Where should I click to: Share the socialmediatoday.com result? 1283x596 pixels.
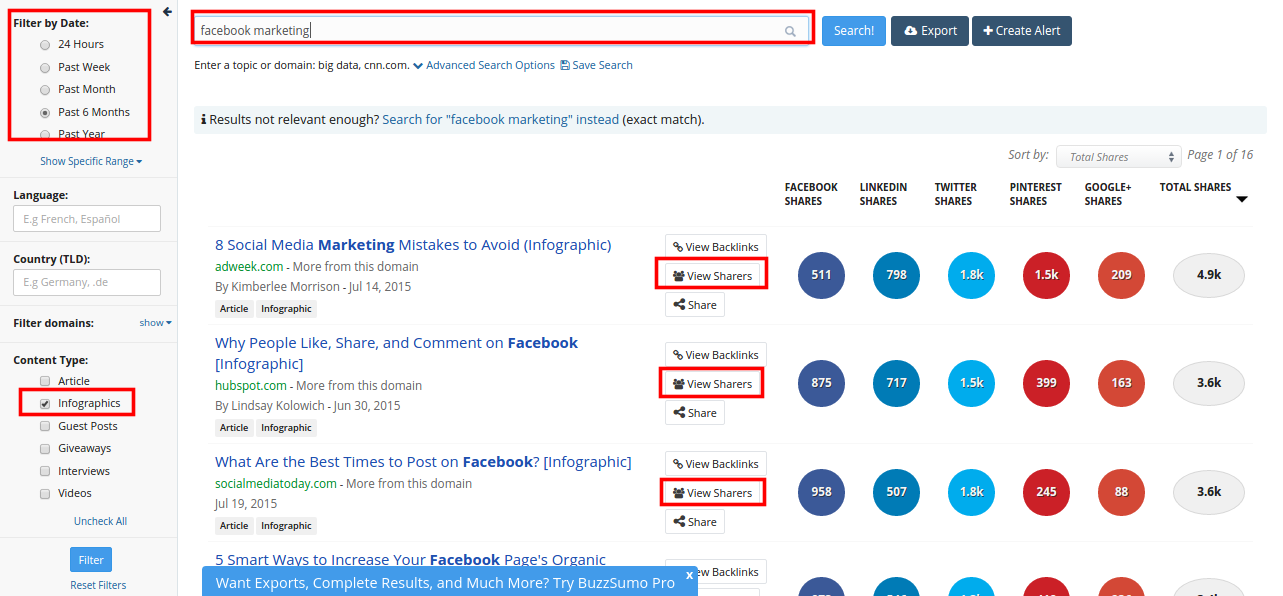tap(695, 522)
